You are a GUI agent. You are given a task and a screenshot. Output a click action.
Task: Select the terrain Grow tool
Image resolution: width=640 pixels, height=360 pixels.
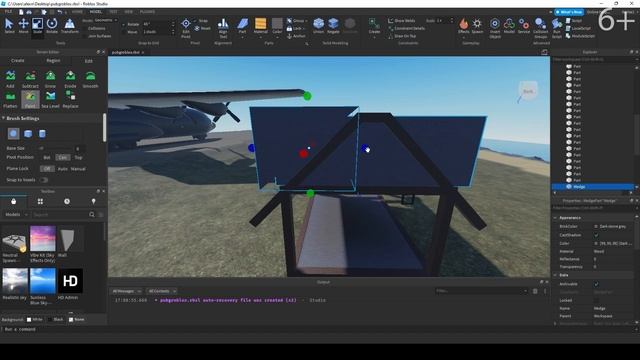tap(50, 79)
